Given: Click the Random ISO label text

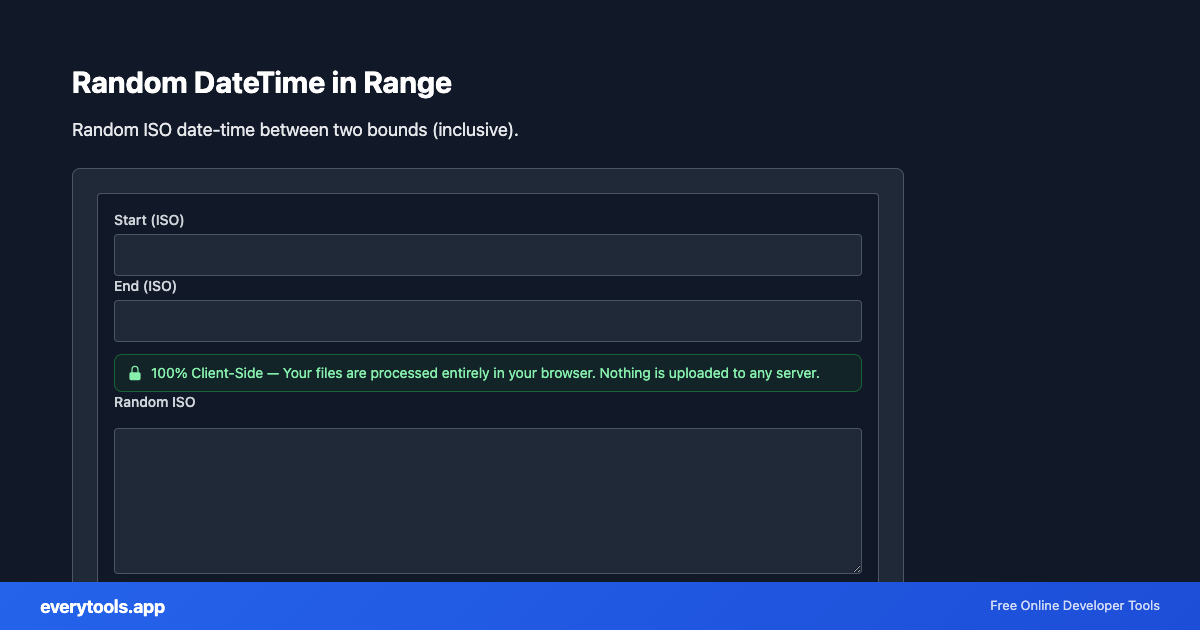Looking at the screenshot, I should [154, 402].
